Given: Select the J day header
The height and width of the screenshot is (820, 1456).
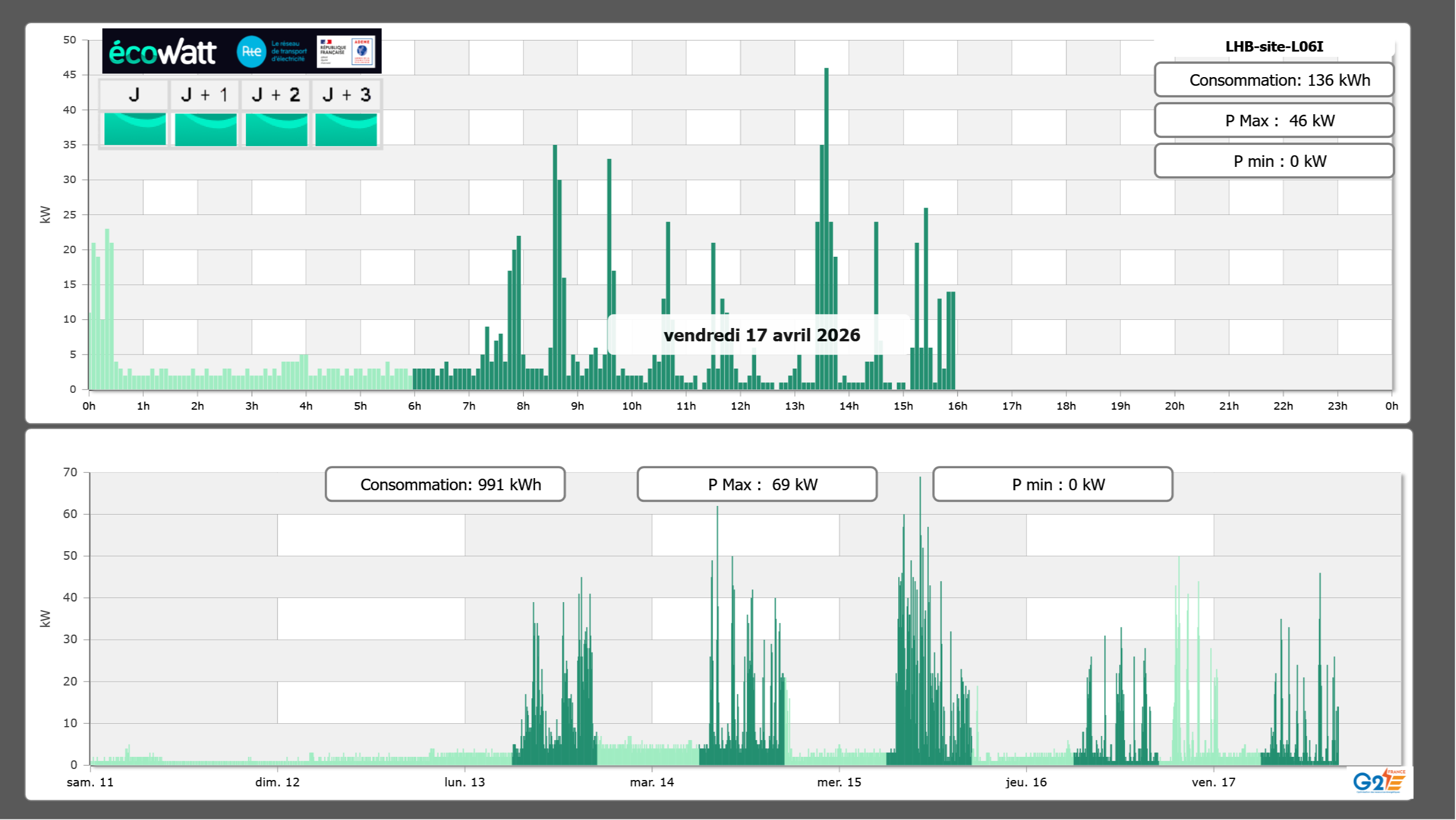Looking at the screenshot, I should point(134,94).
